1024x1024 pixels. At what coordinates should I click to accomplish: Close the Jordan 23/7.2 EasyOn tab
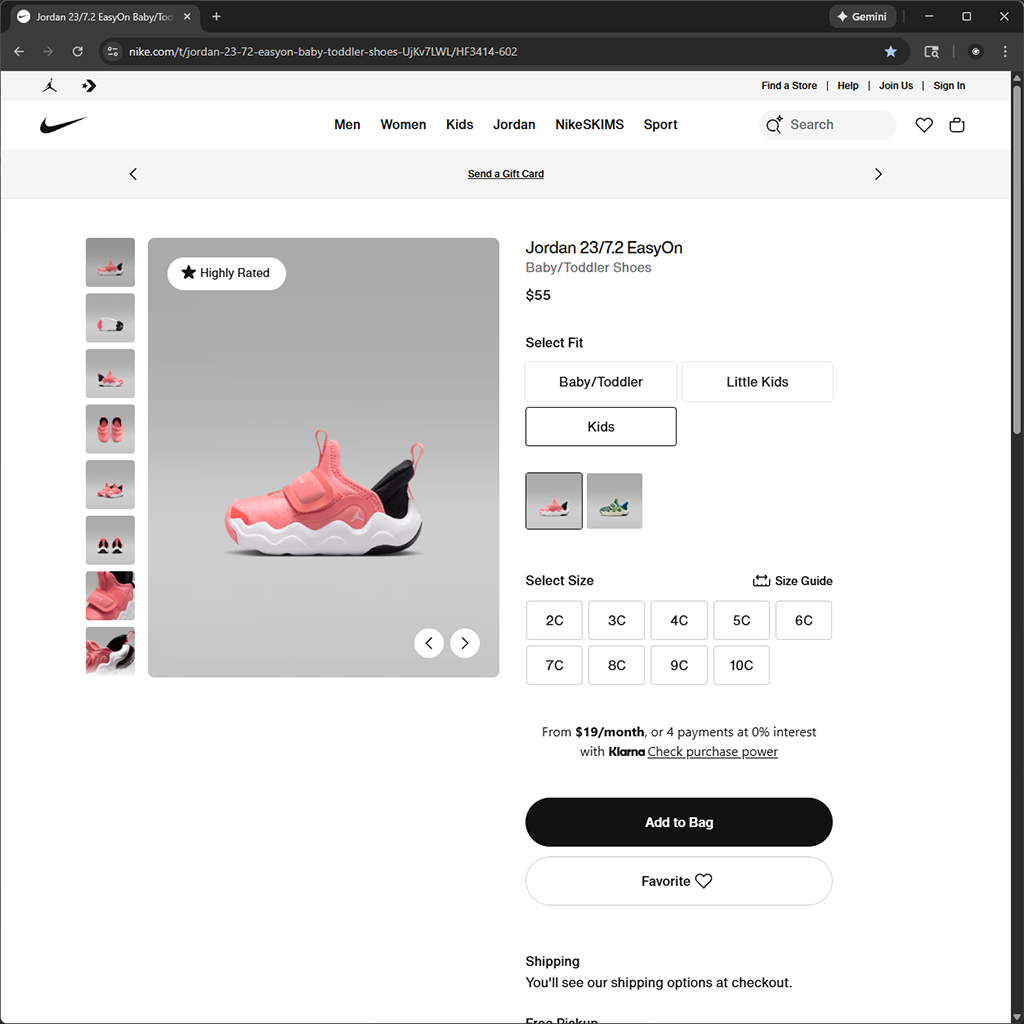[x=187, y=16]
